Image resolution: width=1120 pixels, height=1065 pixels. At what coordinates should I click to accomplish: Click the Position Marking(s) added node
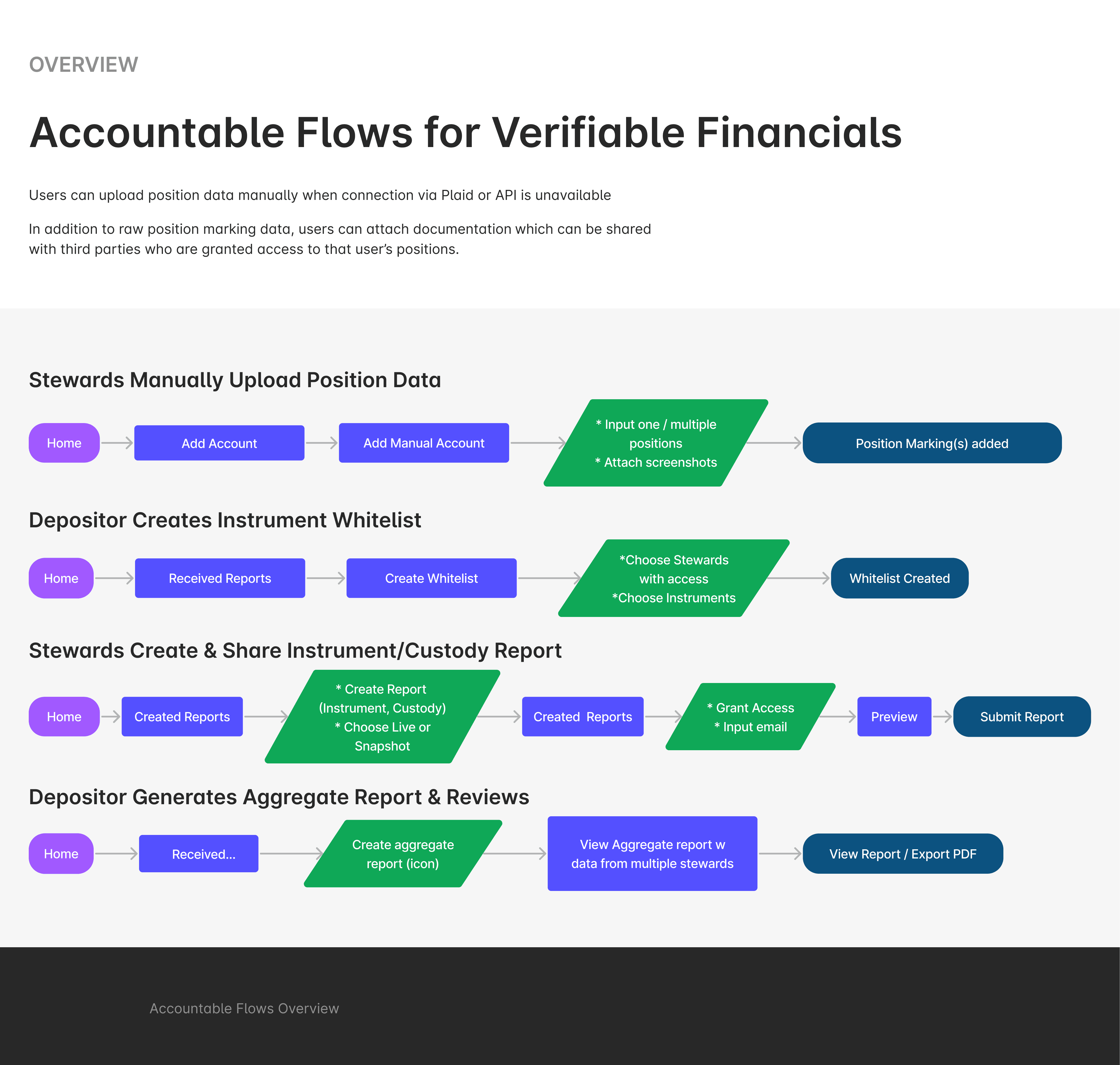point(932,443)
